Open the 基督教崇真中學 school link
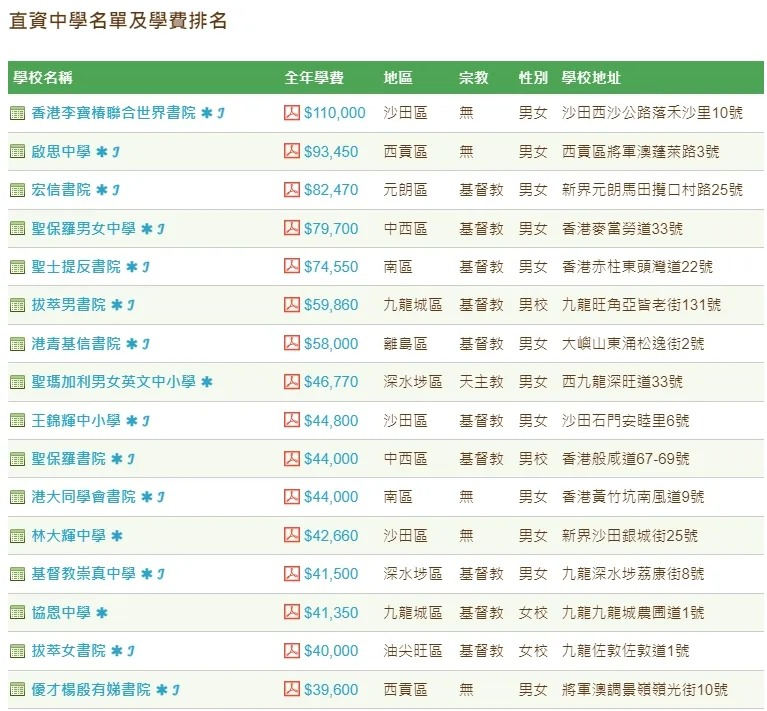 coord(84,574)
